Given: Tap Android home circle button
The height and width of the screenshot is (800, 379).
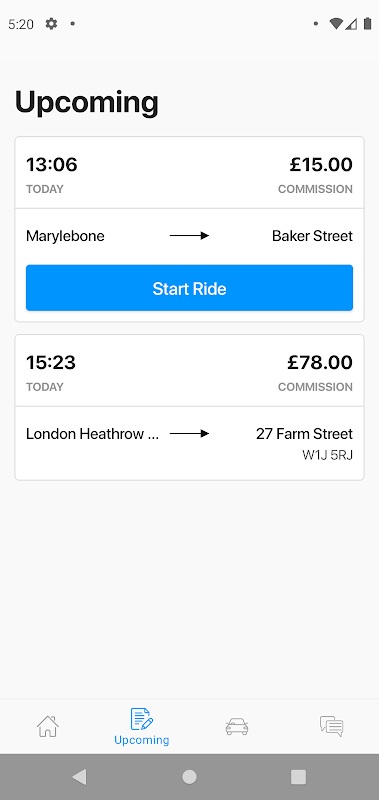Looking at the screenshot, I should pyautogui.click(x=189, y=777).
